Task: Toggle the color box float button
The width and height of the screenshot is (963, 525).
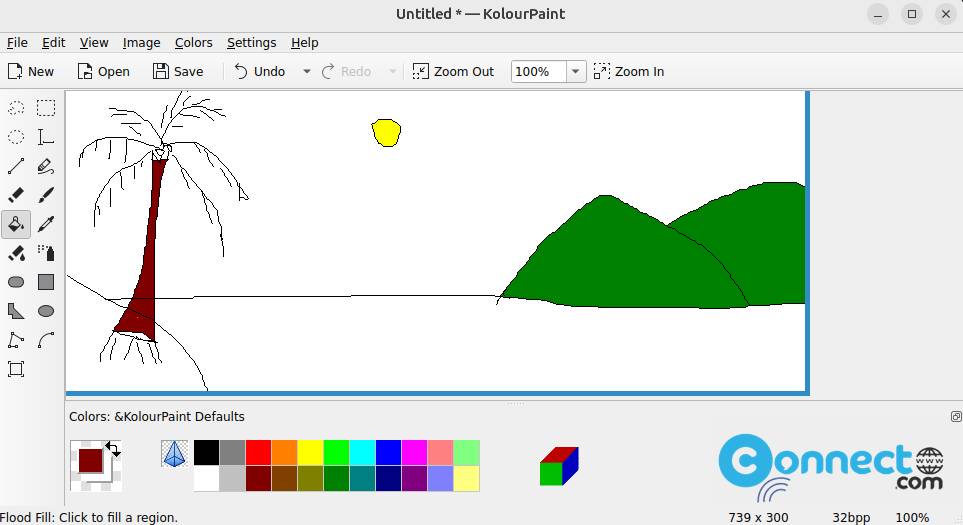Action: pyautogui.click(x=956, y=416)
